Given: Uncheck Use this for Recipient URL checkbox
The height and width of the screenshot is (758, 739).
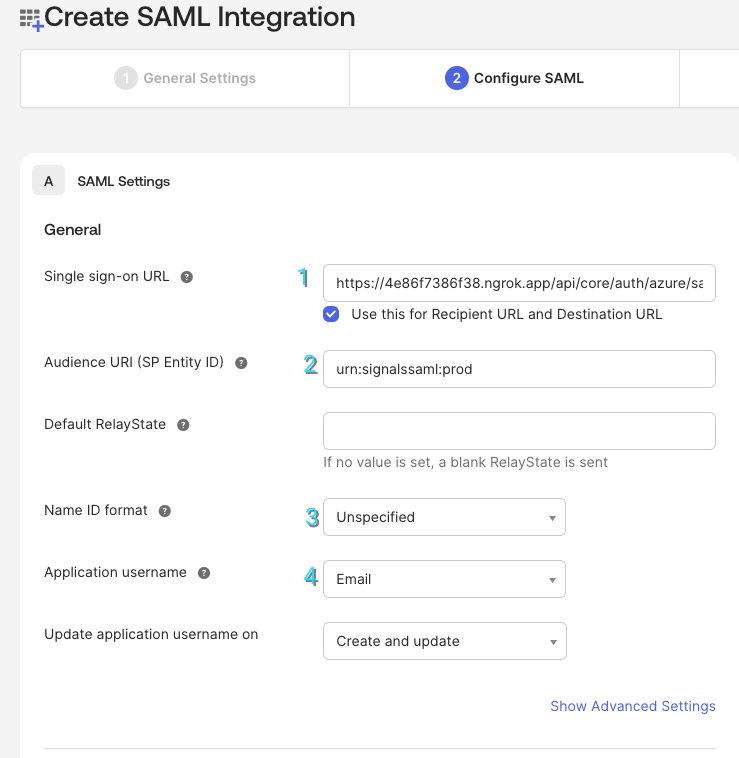Looking at the screenshot, I should [x=331, y=314].
